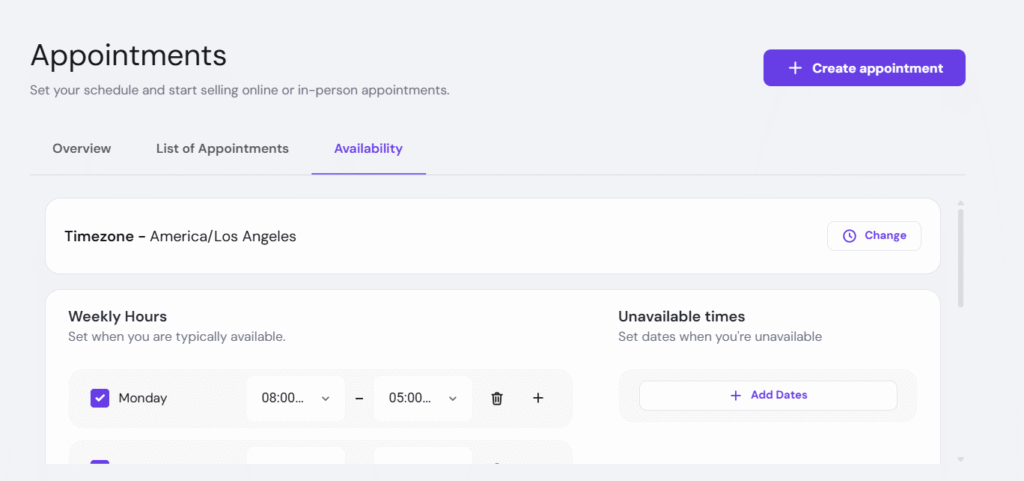The width and height of the screenshot is (1024, 481).
Task: Click the scroll up arrow of the panel
Action: click(961, 203)
